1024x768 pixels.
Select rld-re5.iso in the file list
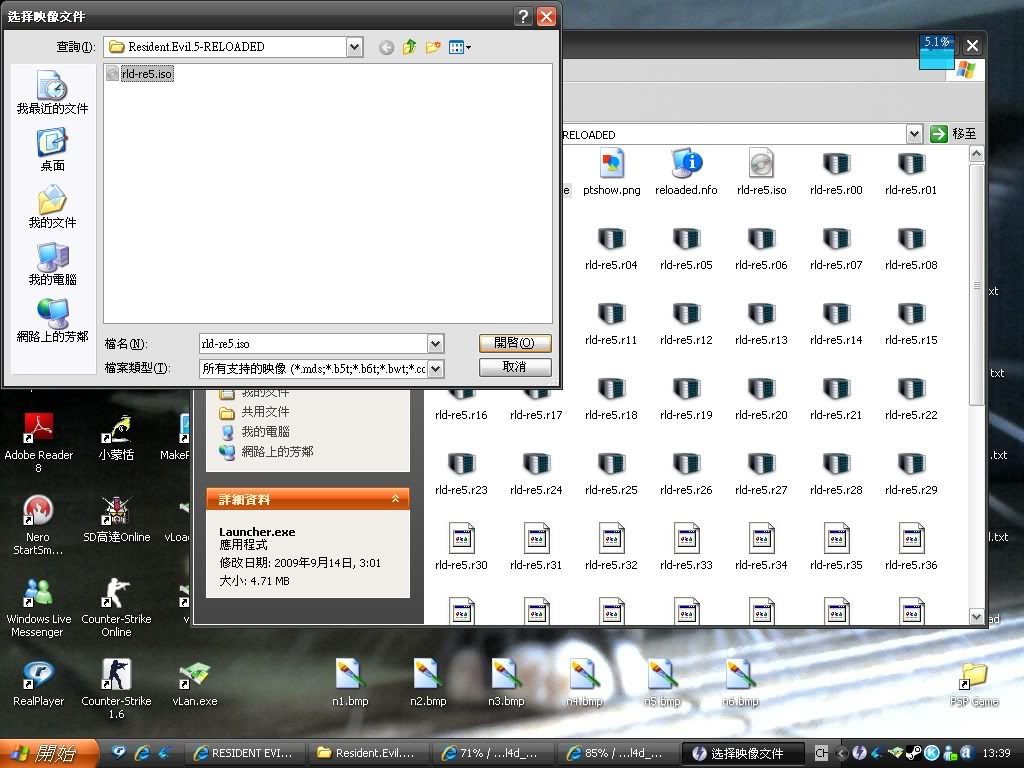click(x=146, y=74)
